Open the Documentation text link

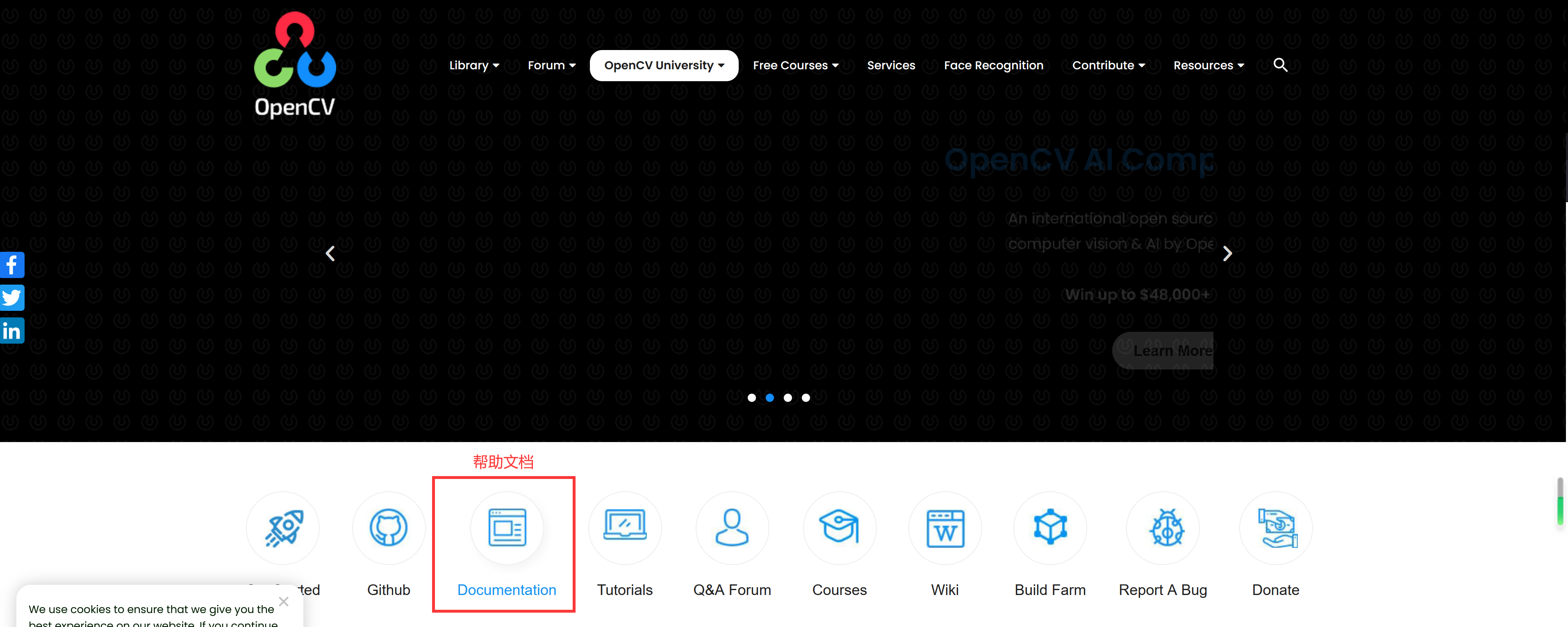pyautogui.click(x=506, y=589)
